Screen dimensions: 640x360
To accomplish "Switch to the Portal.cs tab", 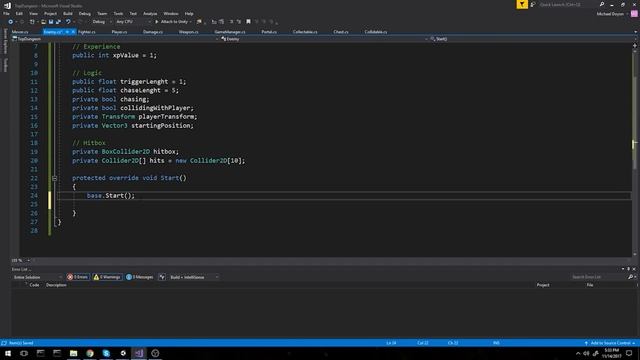I will click(269, 32).
